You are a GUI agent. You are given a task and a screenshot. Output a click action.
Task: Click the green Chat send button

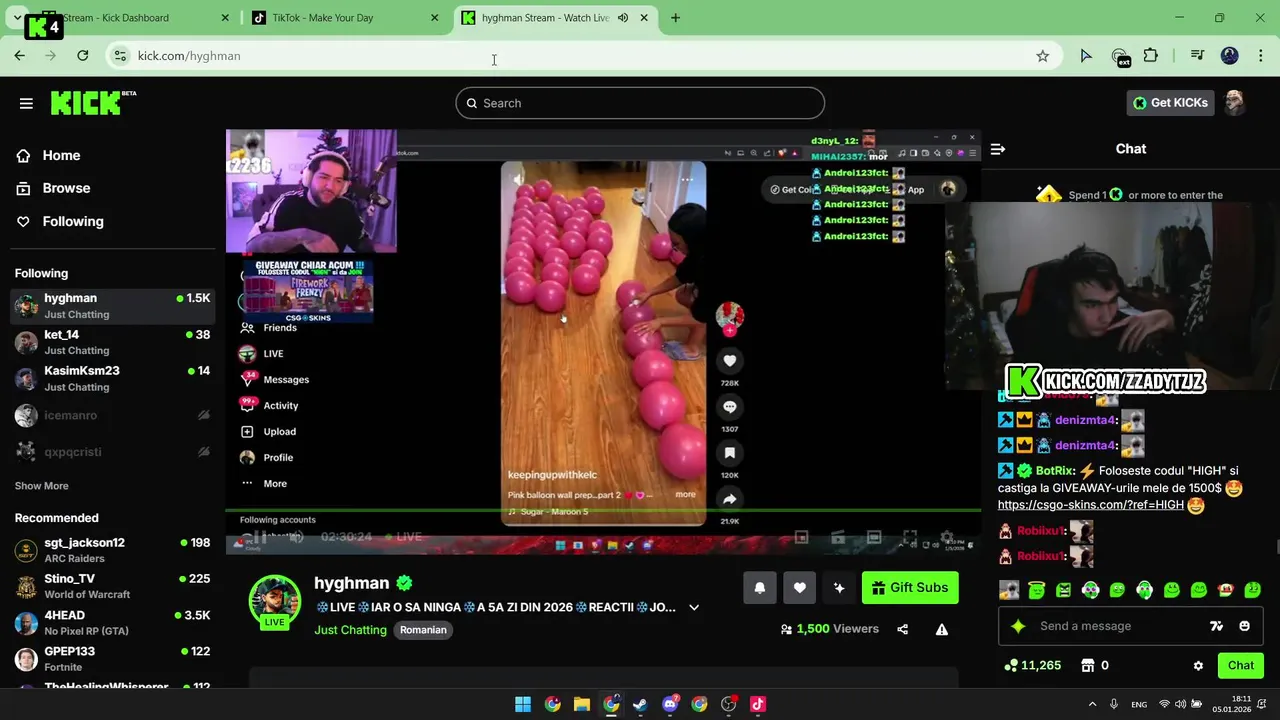pos(1240,665)
